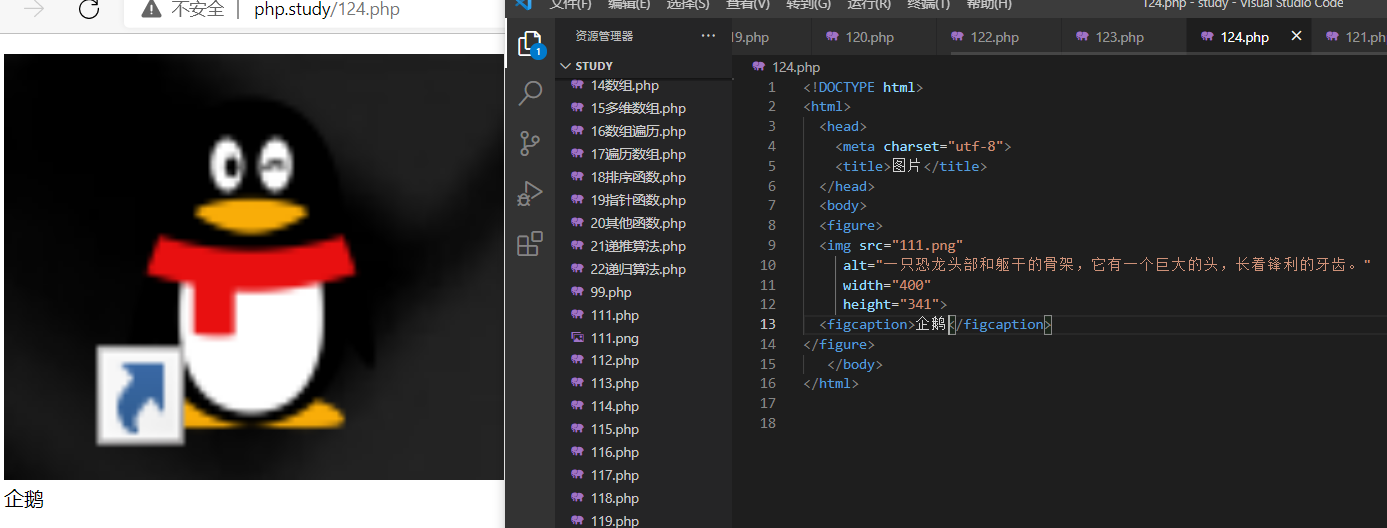Screen dimensions: 1387x528
Task: Click the height="341" code line
Action: coord(895,304)
